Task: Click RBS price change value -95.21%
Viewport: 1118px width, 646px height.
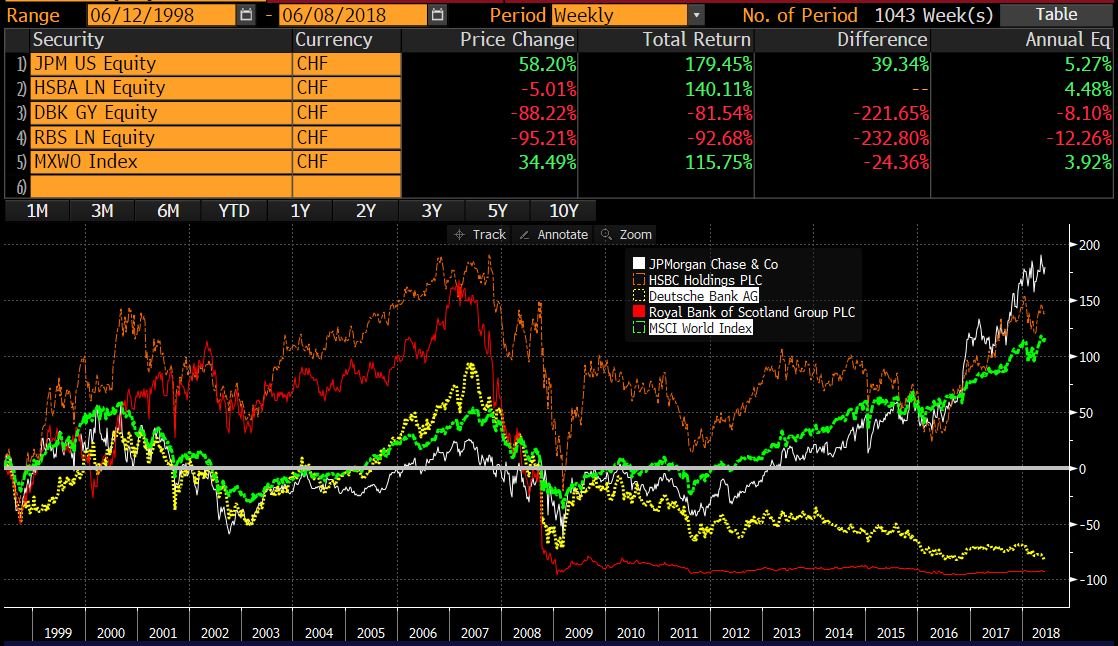Action: [543, 138]
